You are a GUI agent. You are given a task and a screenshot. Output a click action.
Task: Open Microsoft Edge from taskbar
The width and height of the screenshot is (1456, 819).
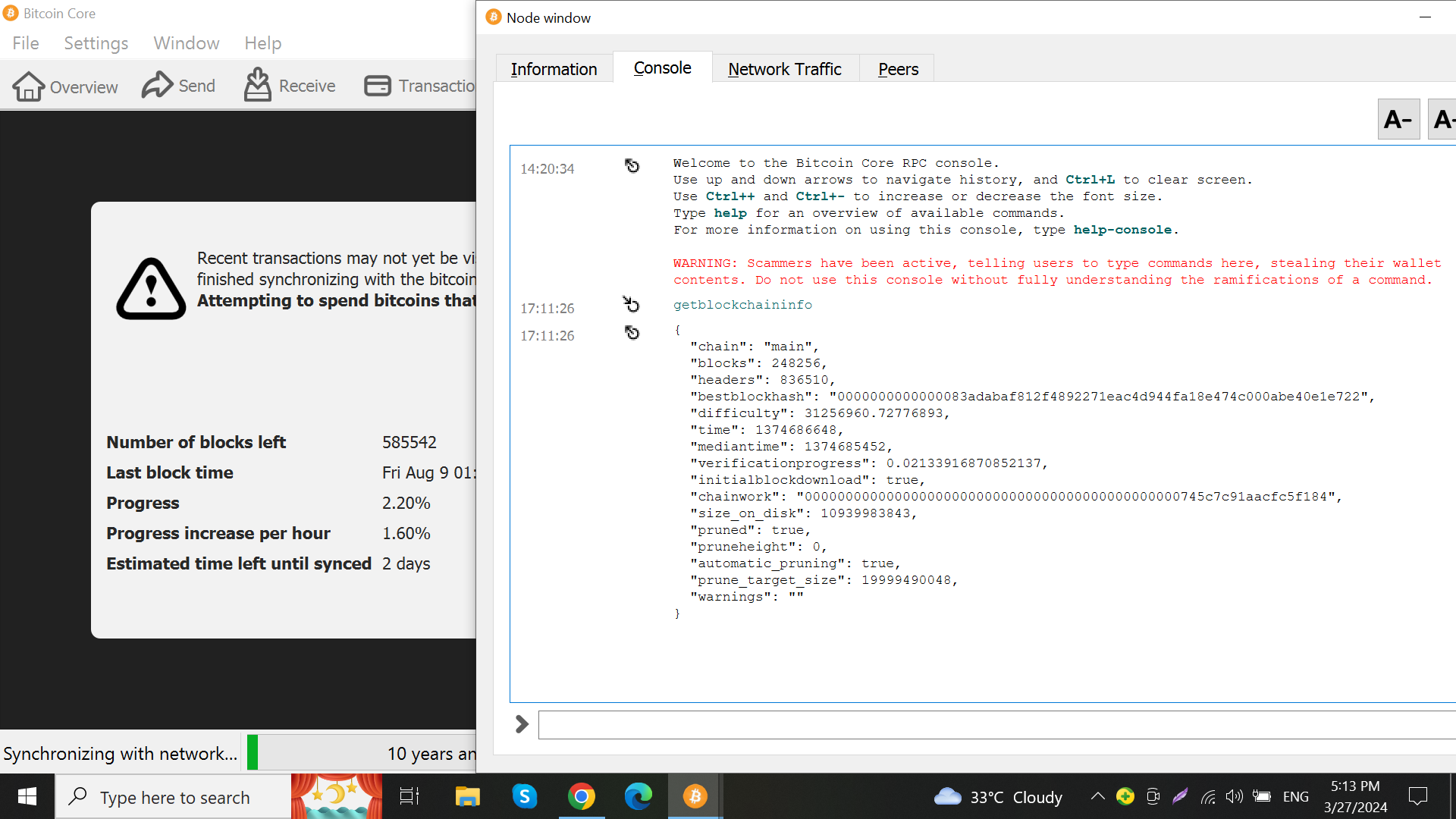(x=639, y=796)
